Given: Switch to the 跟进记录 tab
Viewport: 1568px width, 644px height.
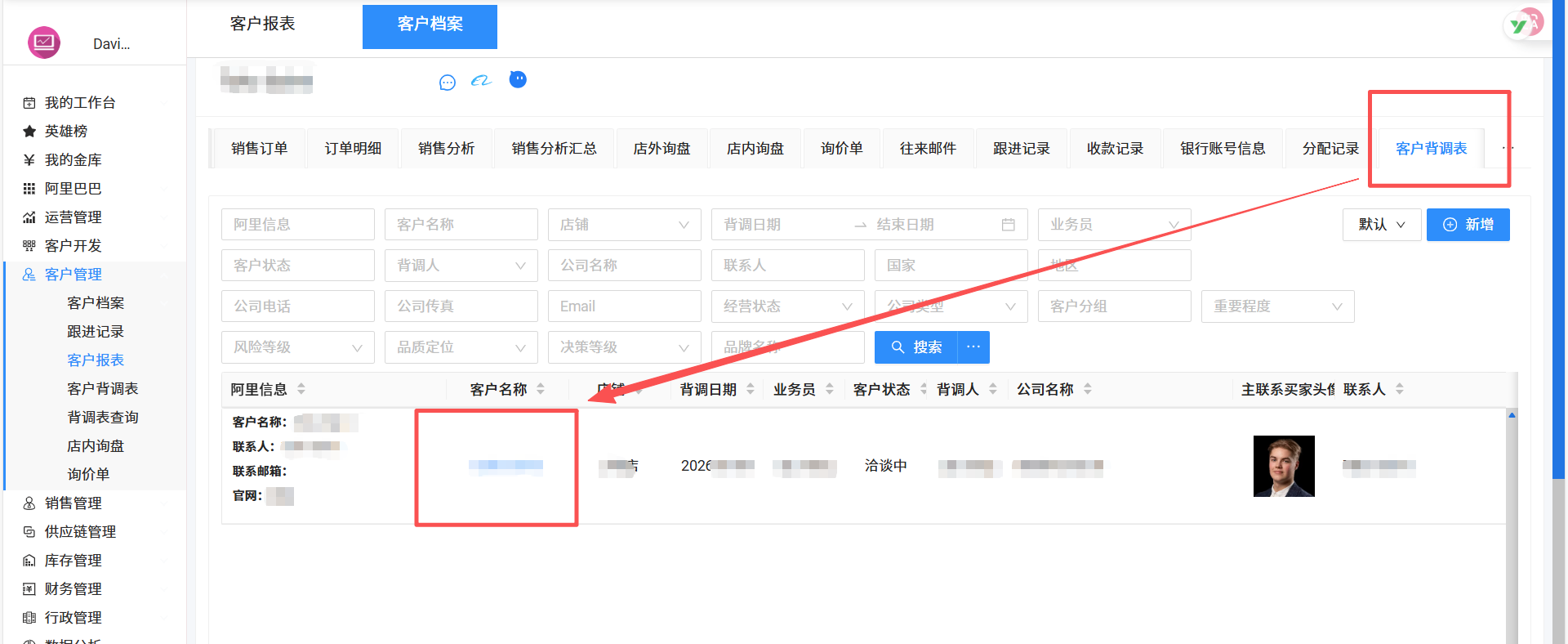Looking at the screenshot, I should pos(1022,148).
